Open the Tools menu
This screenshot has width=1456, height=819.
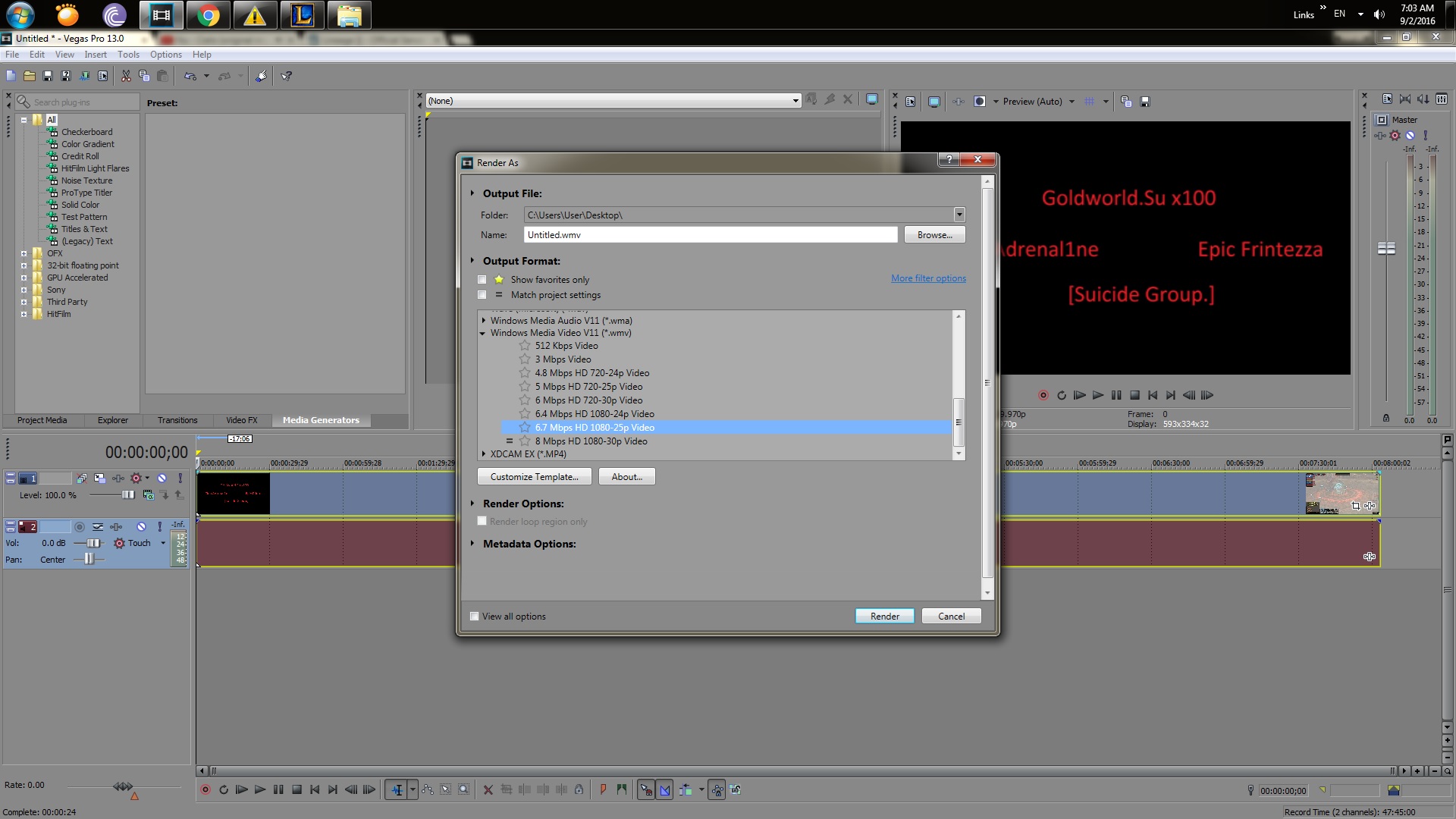[x=128, y=55]
